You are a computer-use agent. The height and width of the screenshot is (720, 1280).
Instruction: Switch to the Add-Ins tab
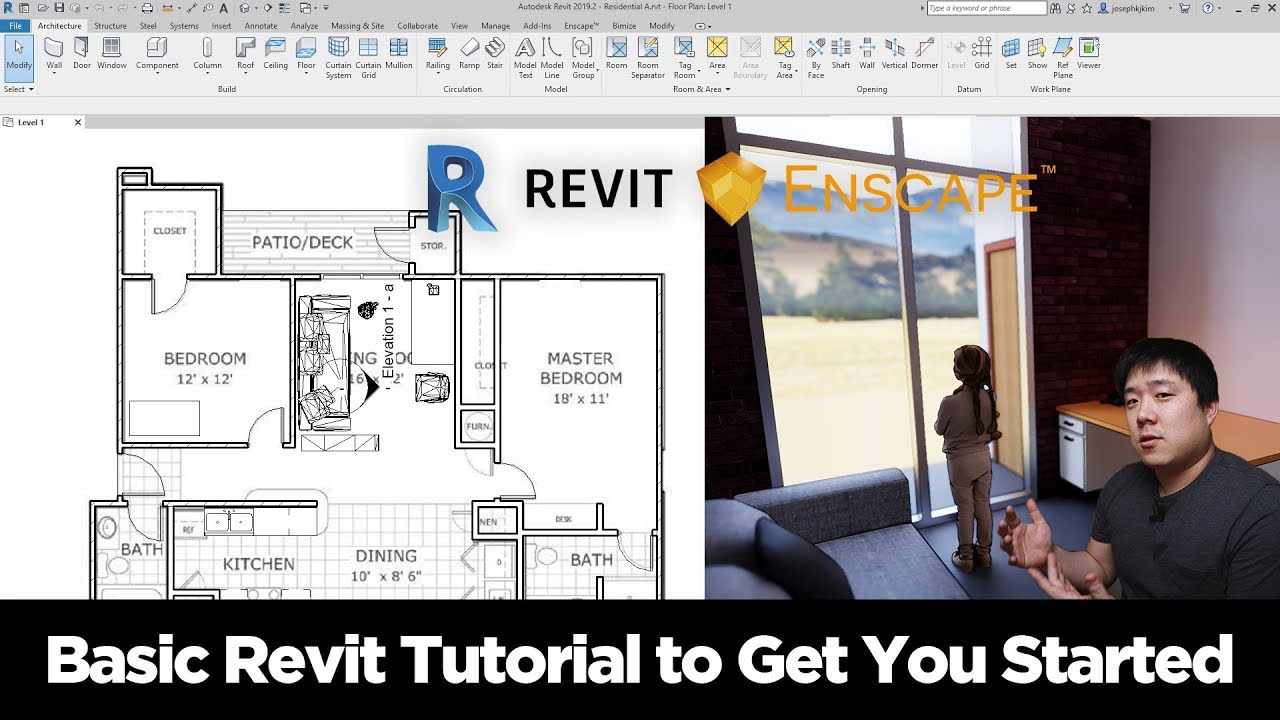tap(537, 26)
